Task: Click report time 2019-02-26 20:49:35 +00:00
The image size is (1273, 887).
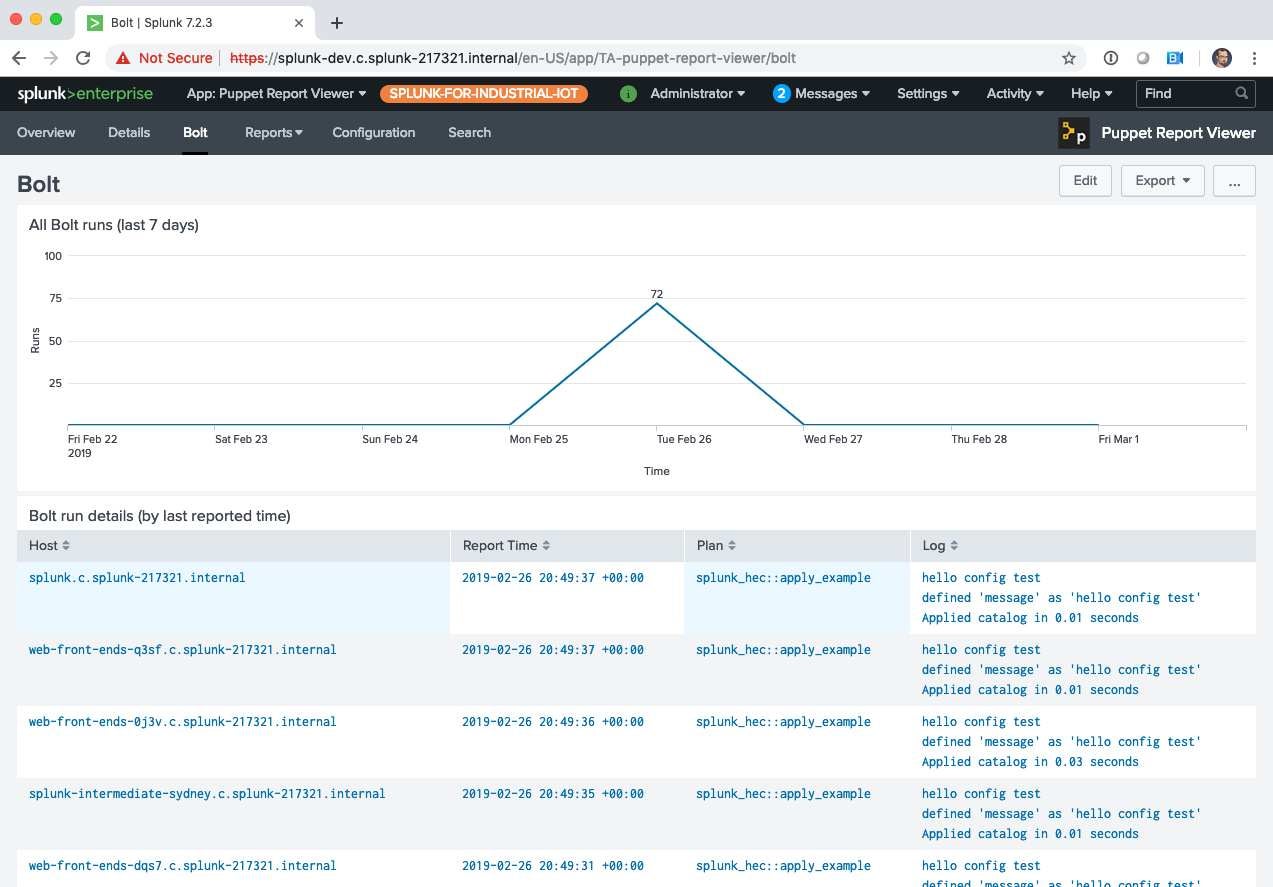Action: click(x=553, y=794)
